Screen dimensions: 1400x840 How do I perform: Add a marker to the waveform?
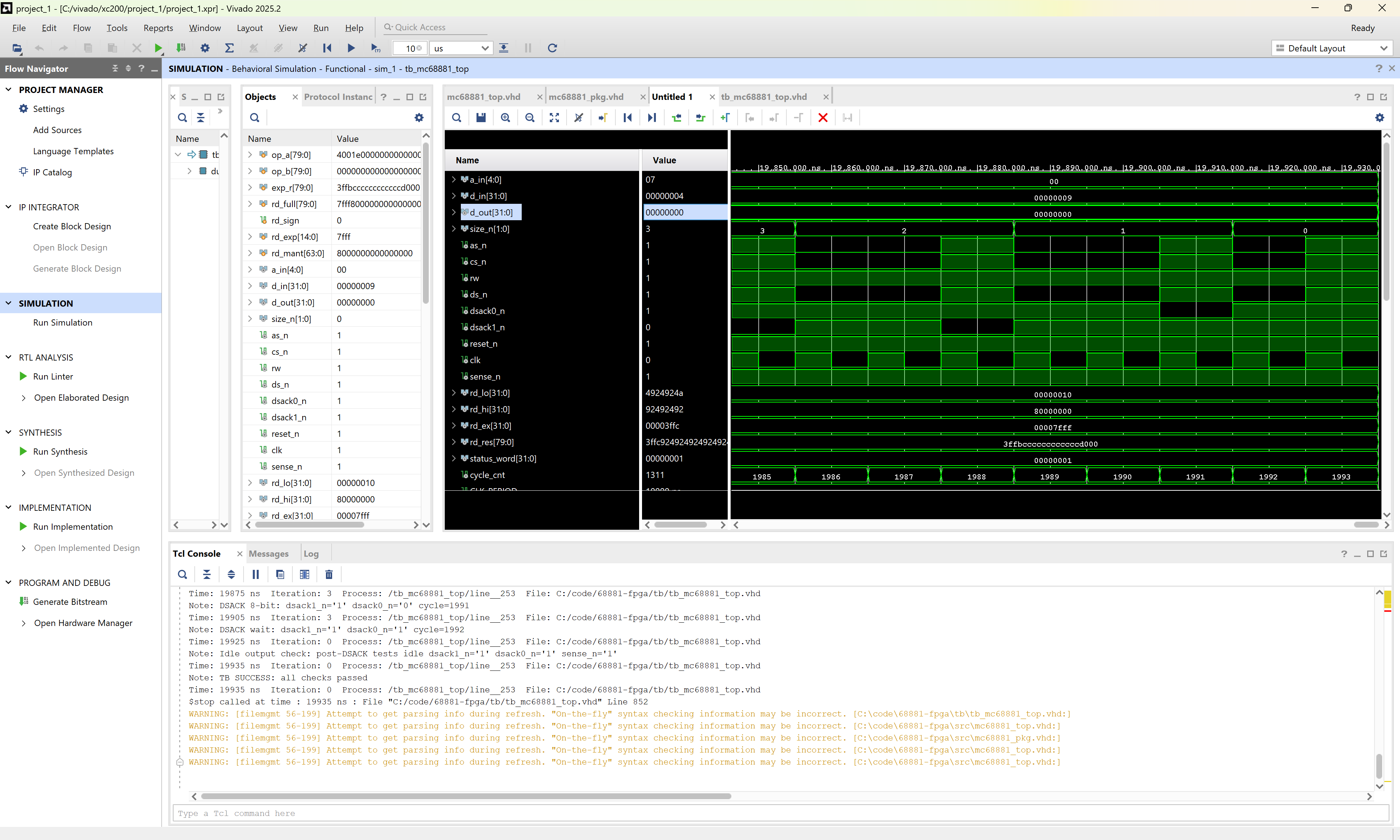click(x=725, y=118)
